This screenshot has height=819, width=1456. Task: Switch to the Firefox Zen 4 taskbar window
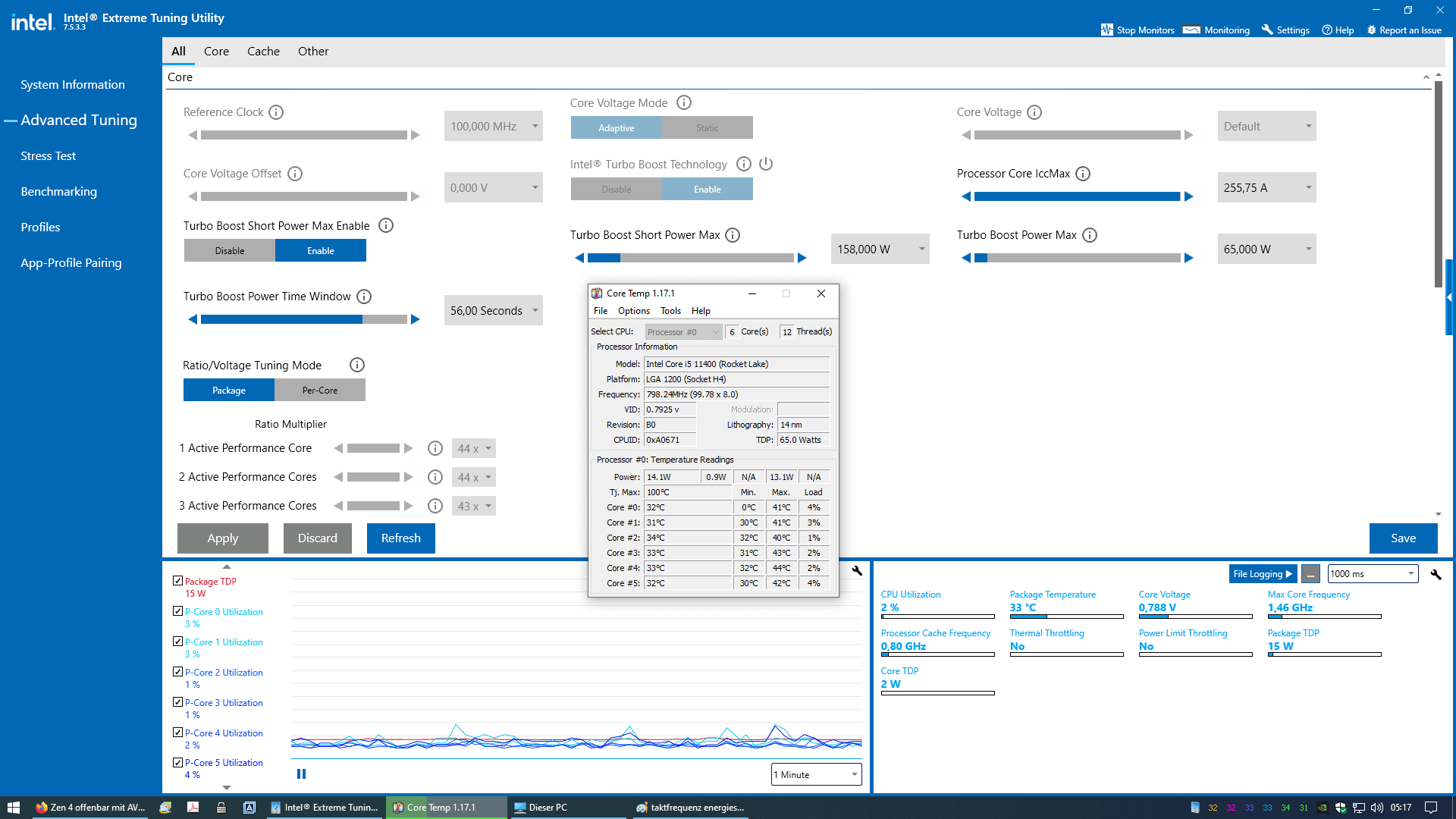(91, 808)
